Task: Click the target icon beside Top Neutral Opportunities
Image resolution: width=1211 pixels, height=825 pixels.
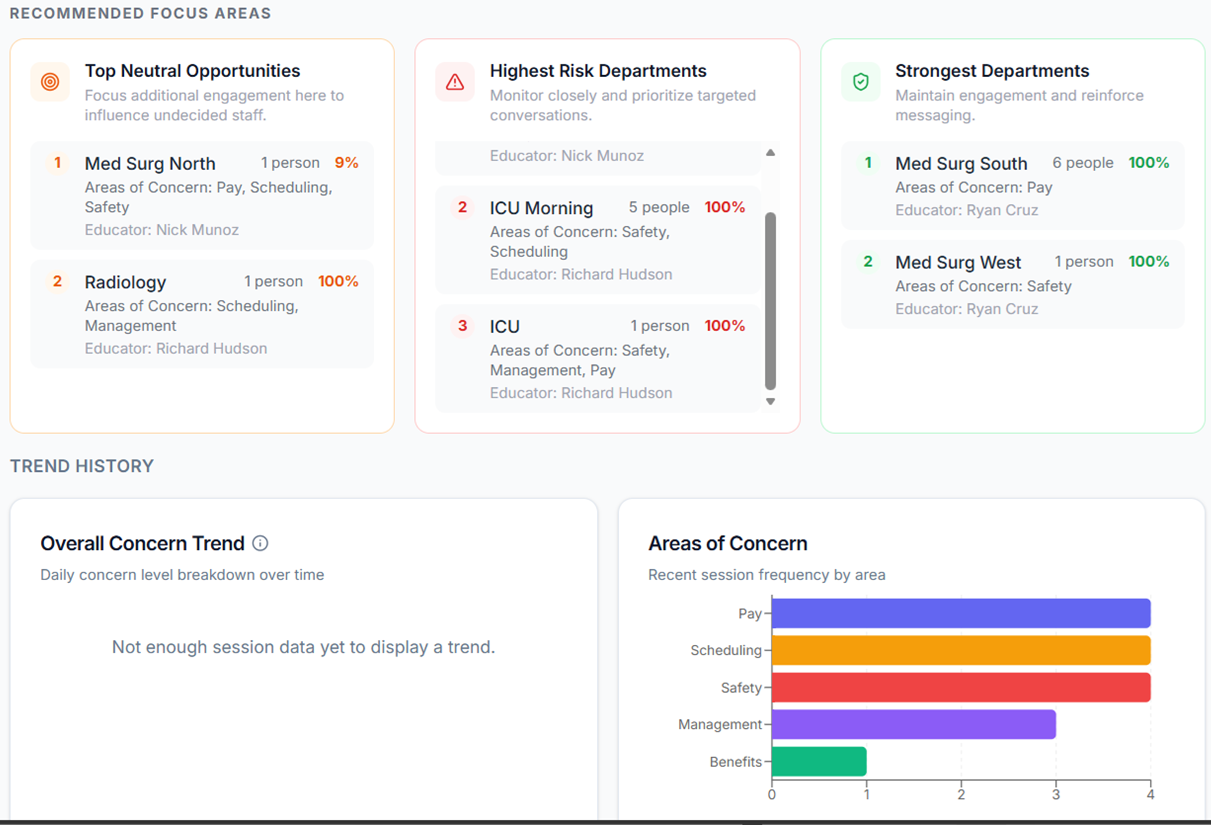Action: (x=50, y=82)
